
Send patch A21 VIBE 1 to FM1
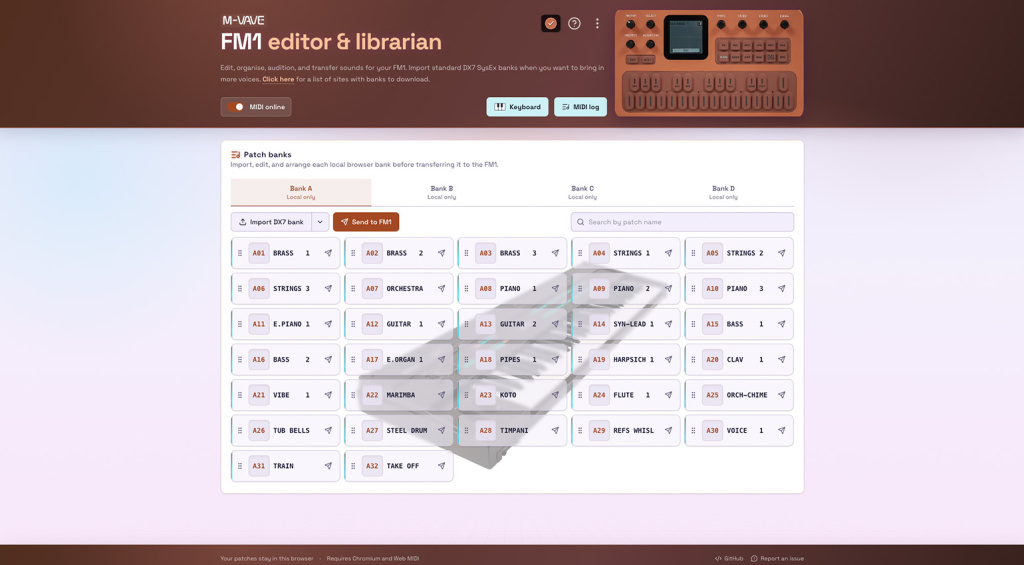328,395
